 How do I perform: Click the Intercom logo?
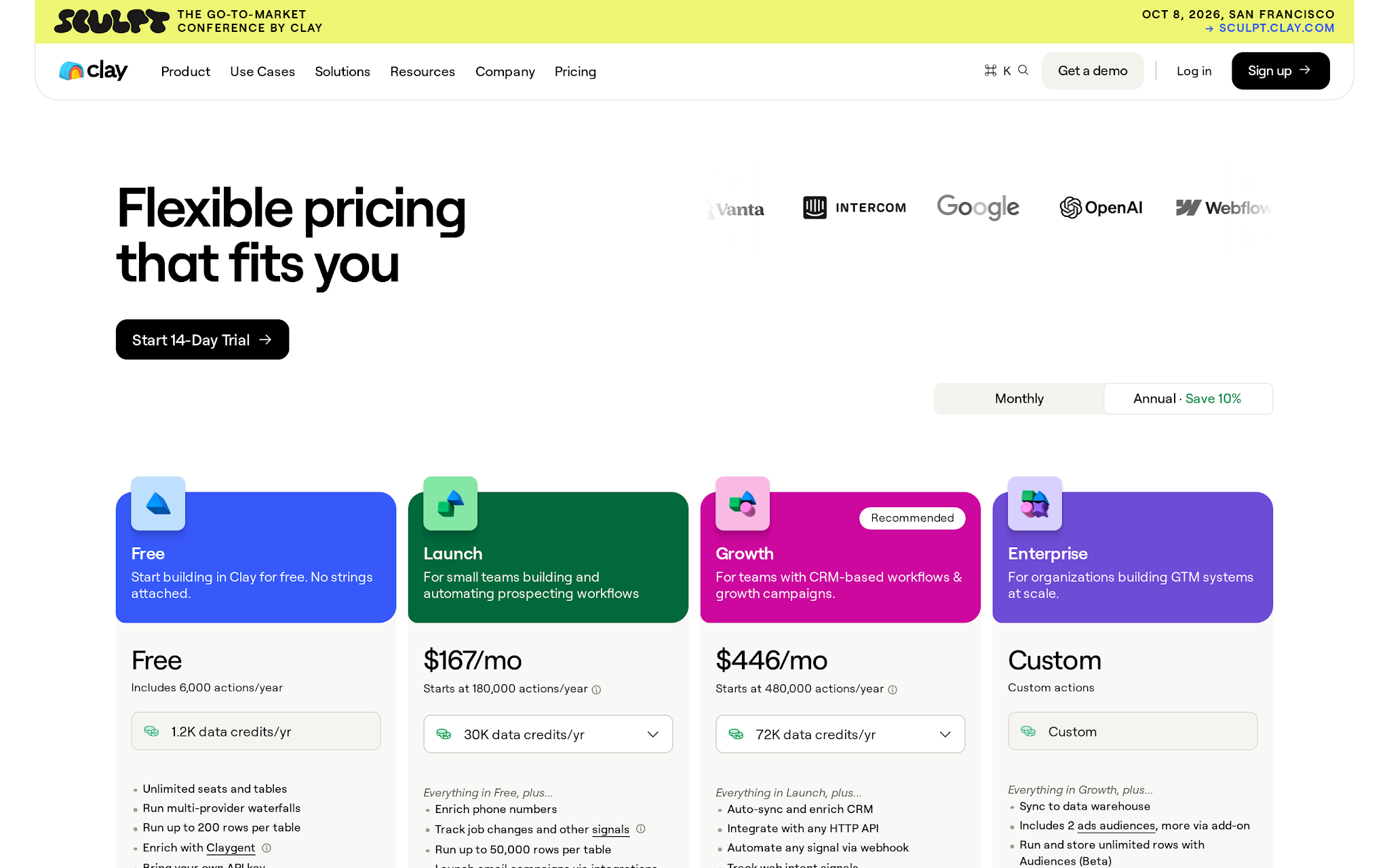point(855,208)
